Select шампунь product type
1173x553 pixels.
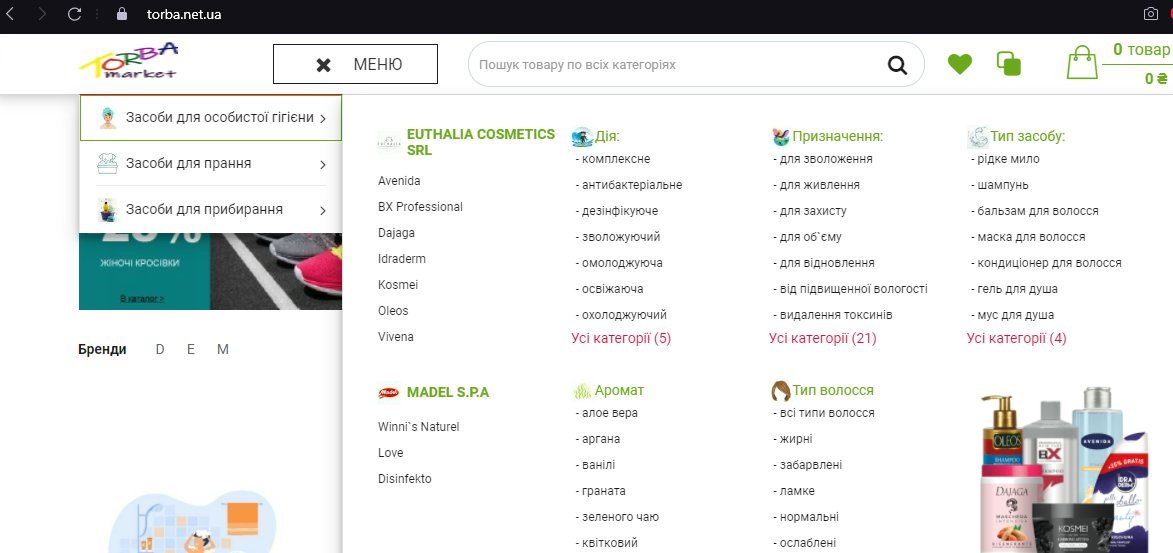tap(1000, 185)
